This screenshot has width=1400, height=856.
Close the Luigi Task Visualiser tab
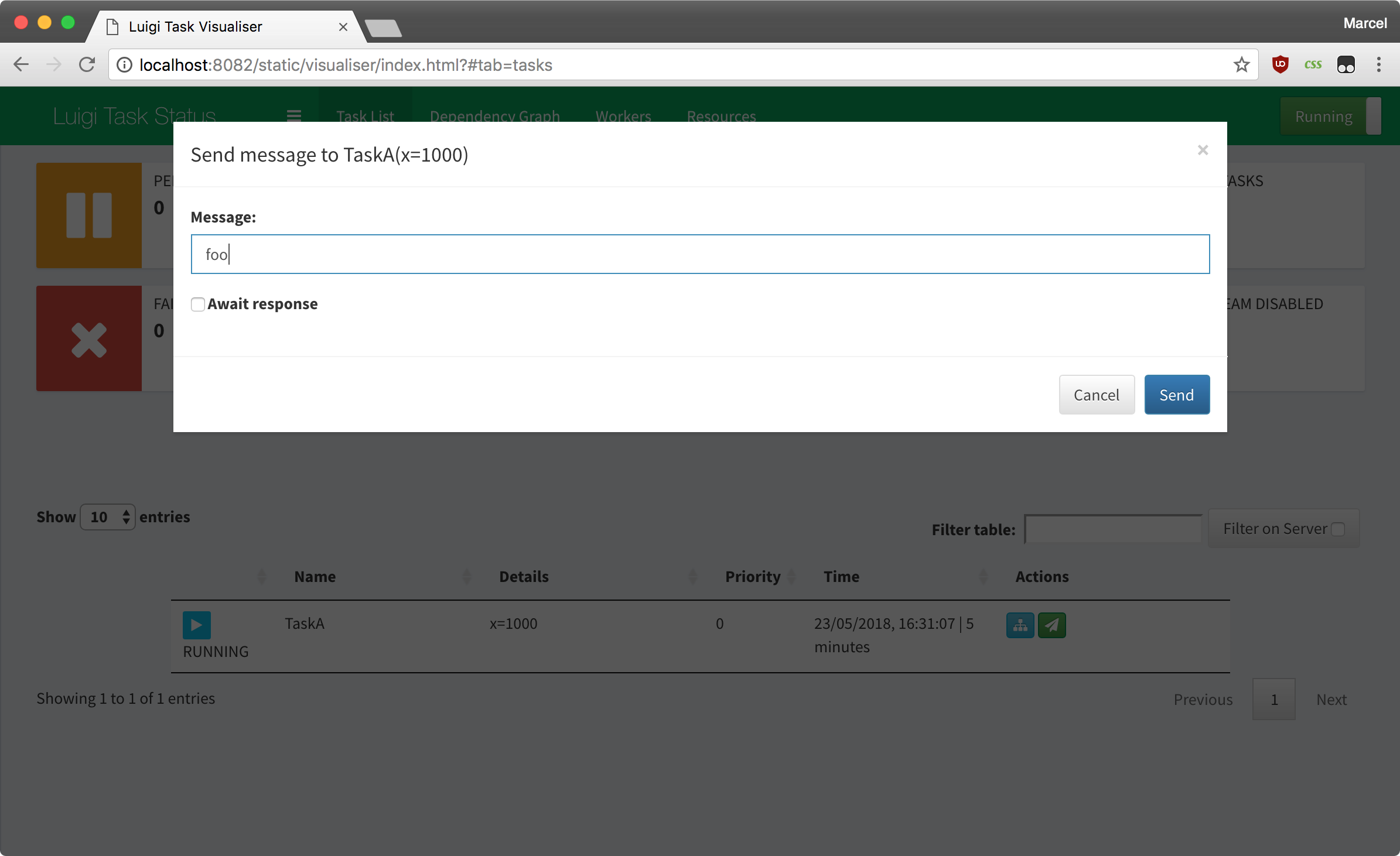[x=343, y=27]
